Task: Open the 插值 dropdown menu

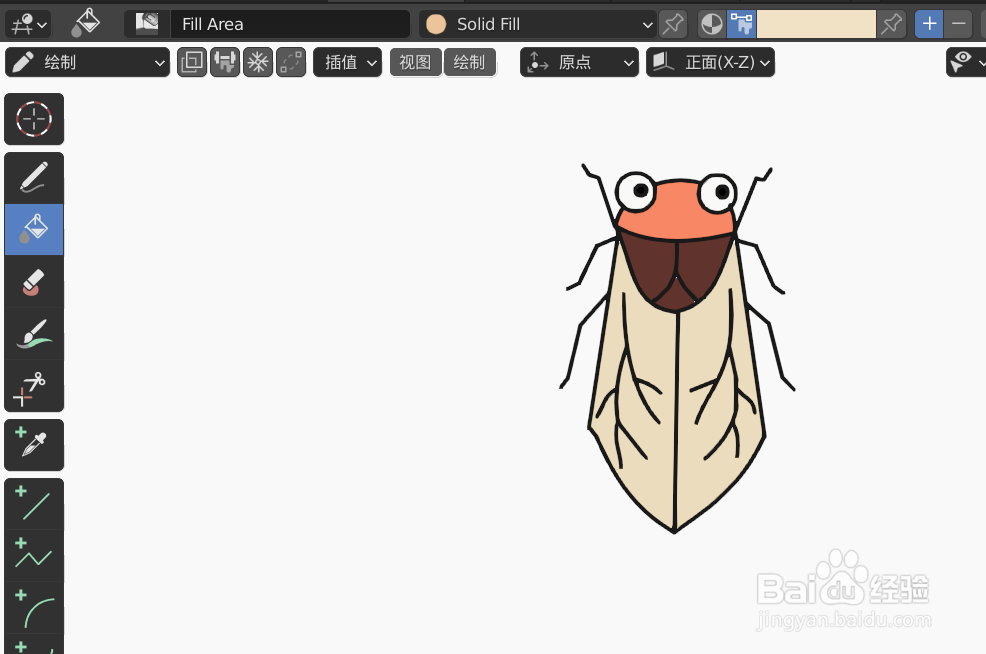Action: (x=348, y=62)
